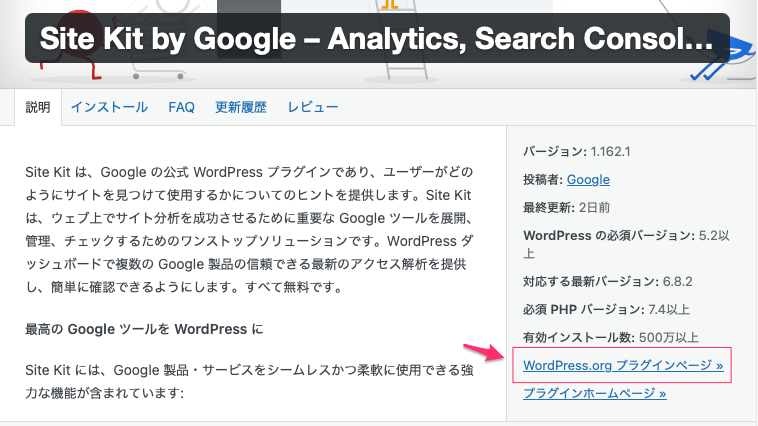Switch to the インストール tab
Viewport: 758px width, 426px height.
tap(109, 107)
